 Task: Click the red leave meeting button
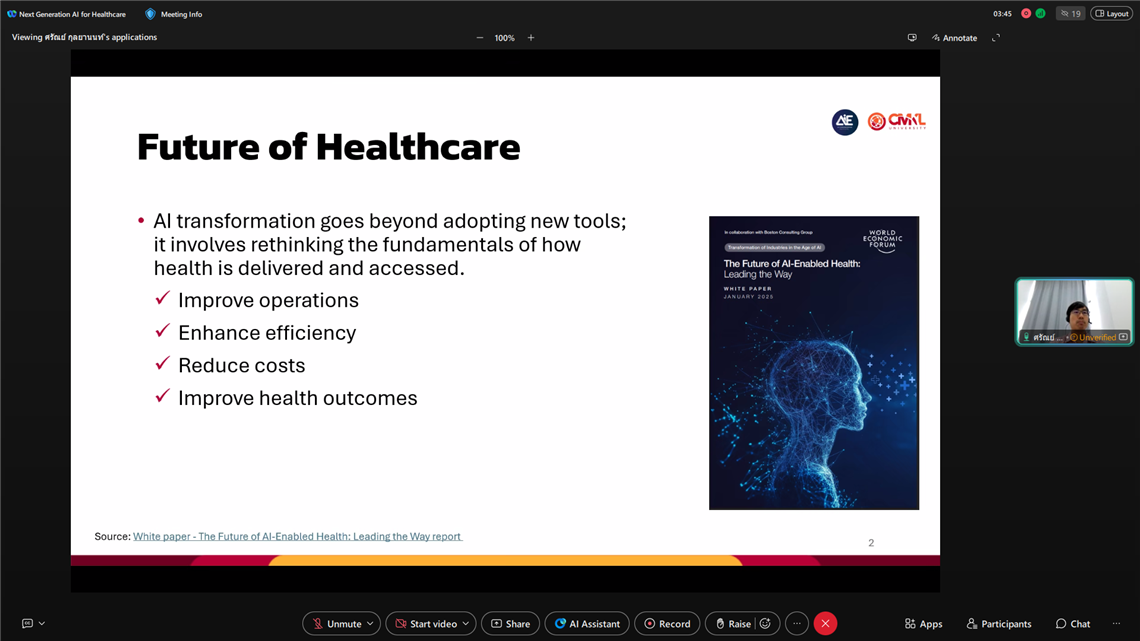click(825, 624)
